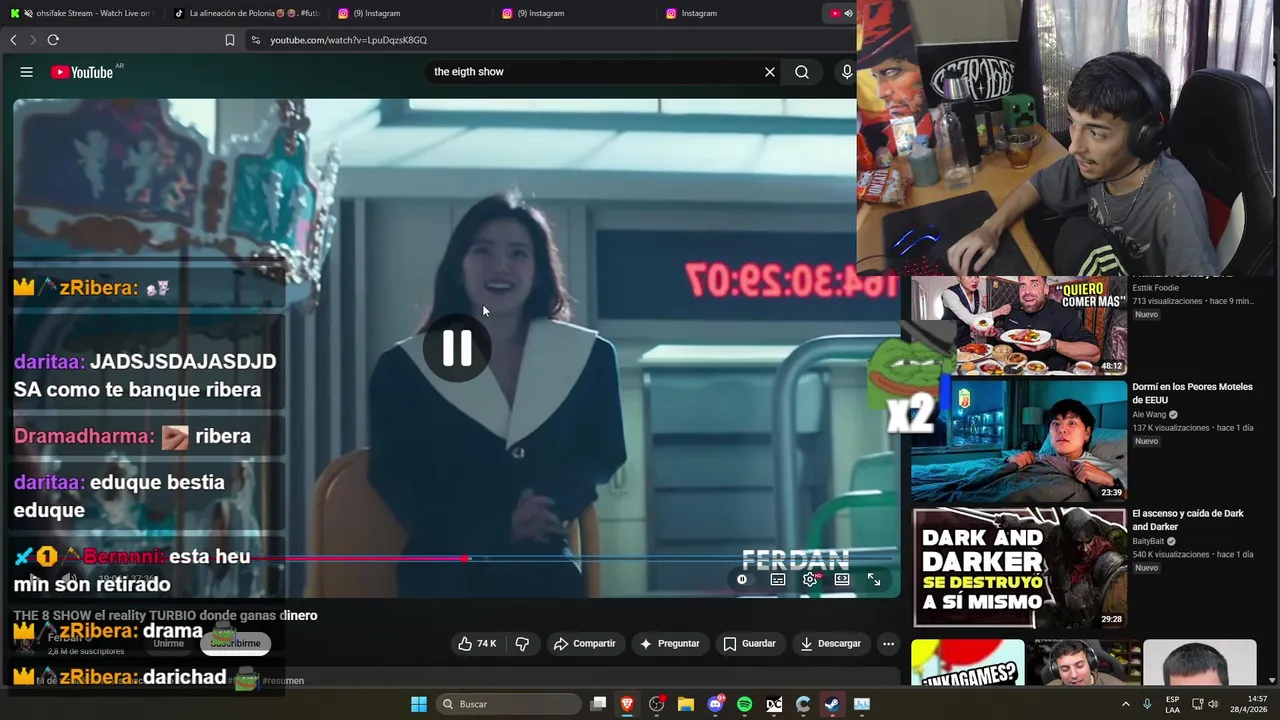The height and width of the screenshot is (720, 1280).
Task: Save video with Guardar button
Action: [x=750, y=643]
